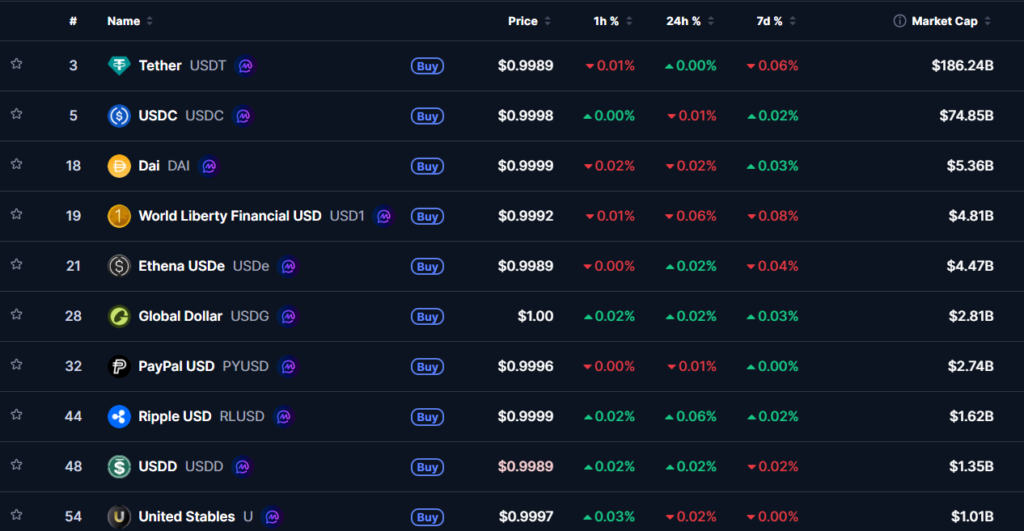Buy Tether with the Buy button
This screenshot has width=1024, height=531.
(x=427, y=66)
